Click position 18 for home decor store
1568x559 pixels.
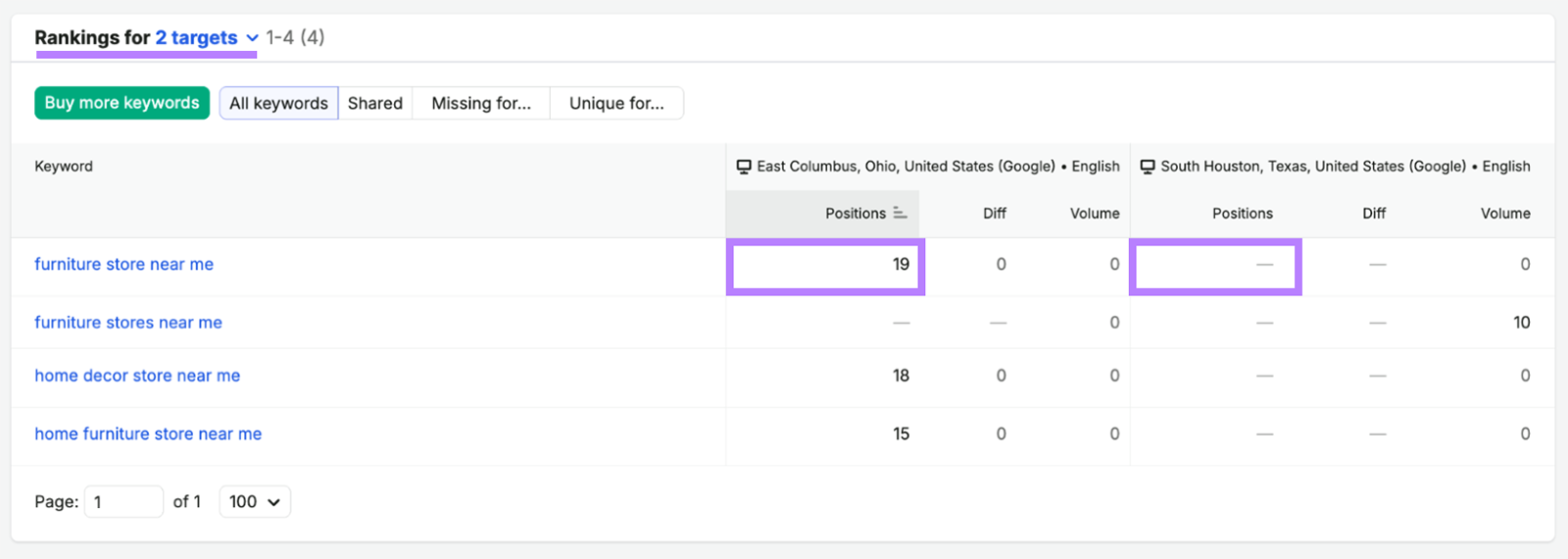[901, 375]
